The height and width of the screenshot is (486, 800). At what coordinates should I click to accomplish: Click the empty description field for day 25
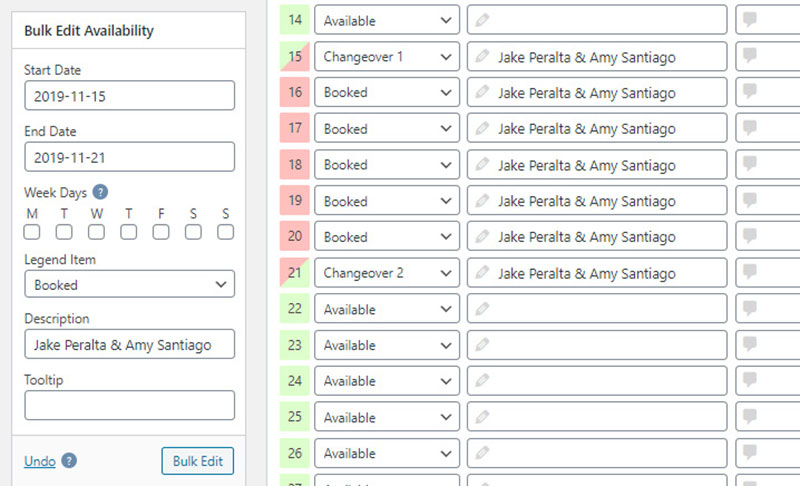tap(597, 417)
